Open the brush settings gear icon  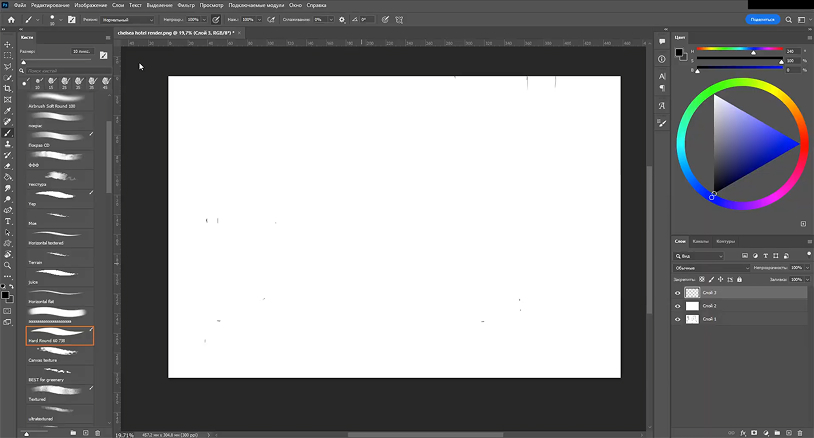point(342,19)
